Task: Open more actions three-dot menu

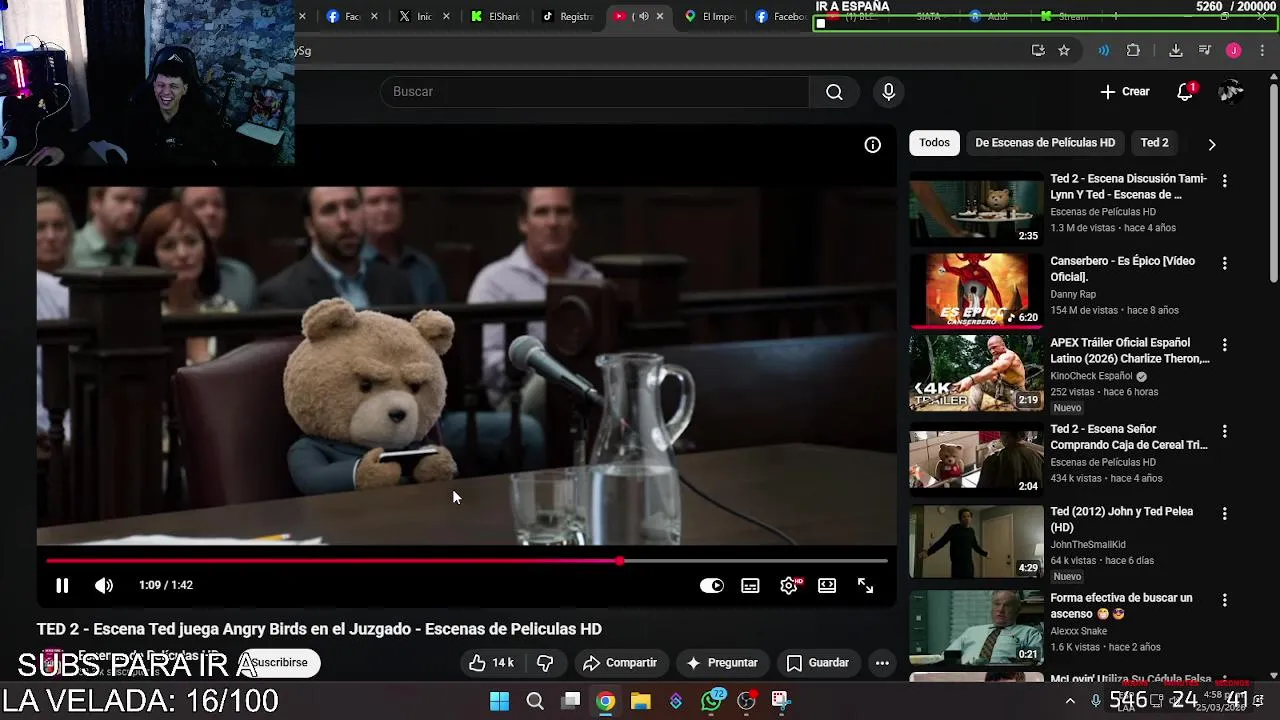Action: [882, 663]
